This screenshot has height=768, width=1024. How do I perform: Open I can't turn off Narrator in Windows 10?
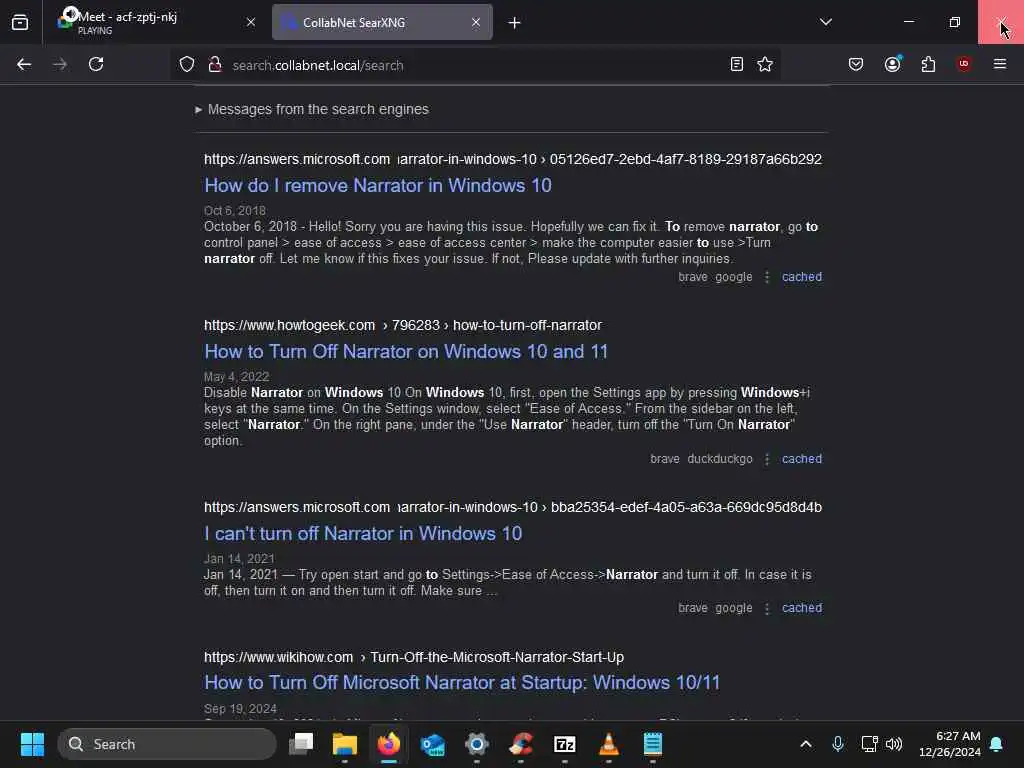click(x=363, y=534)
